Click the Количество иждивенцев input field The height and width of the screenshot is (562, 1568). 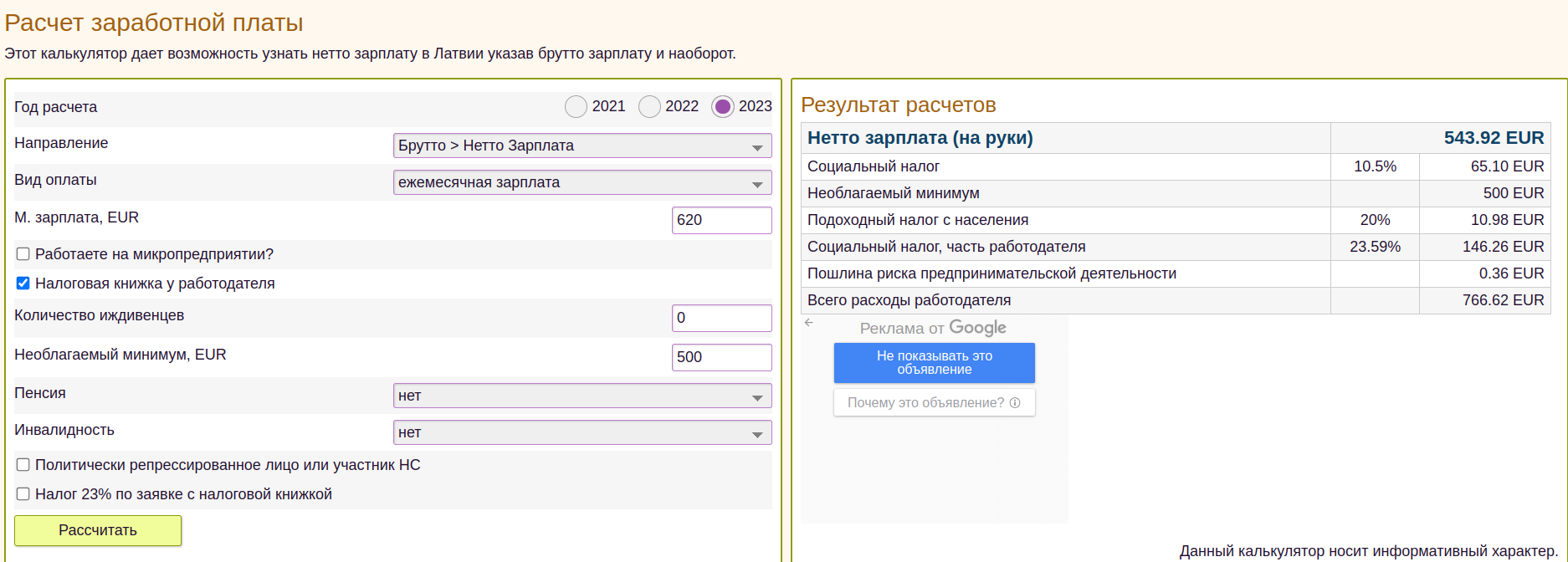pyautogui.click(x=720, y=318)
